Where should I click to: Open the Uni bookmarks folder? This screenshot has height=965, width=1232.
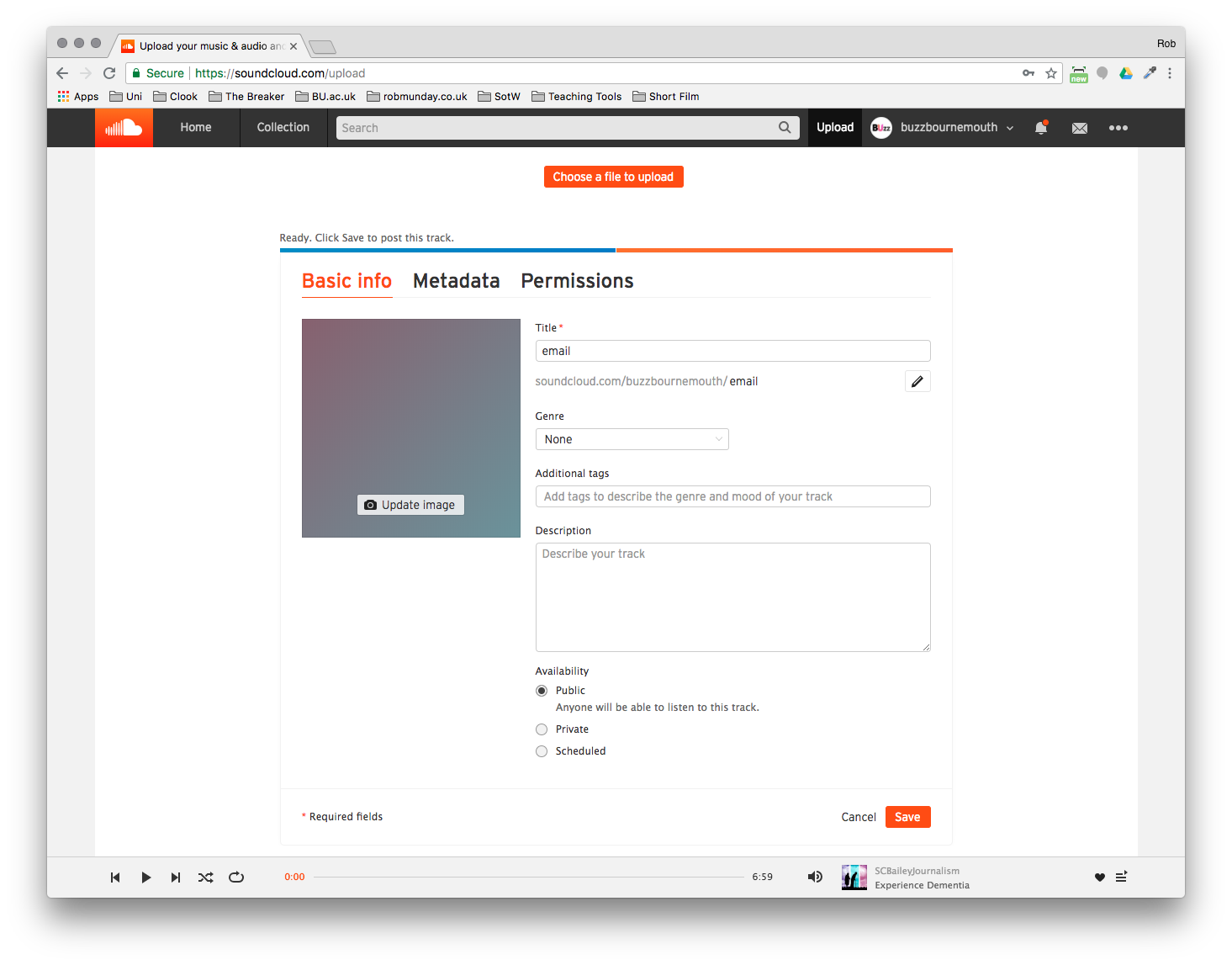[126, 97]
